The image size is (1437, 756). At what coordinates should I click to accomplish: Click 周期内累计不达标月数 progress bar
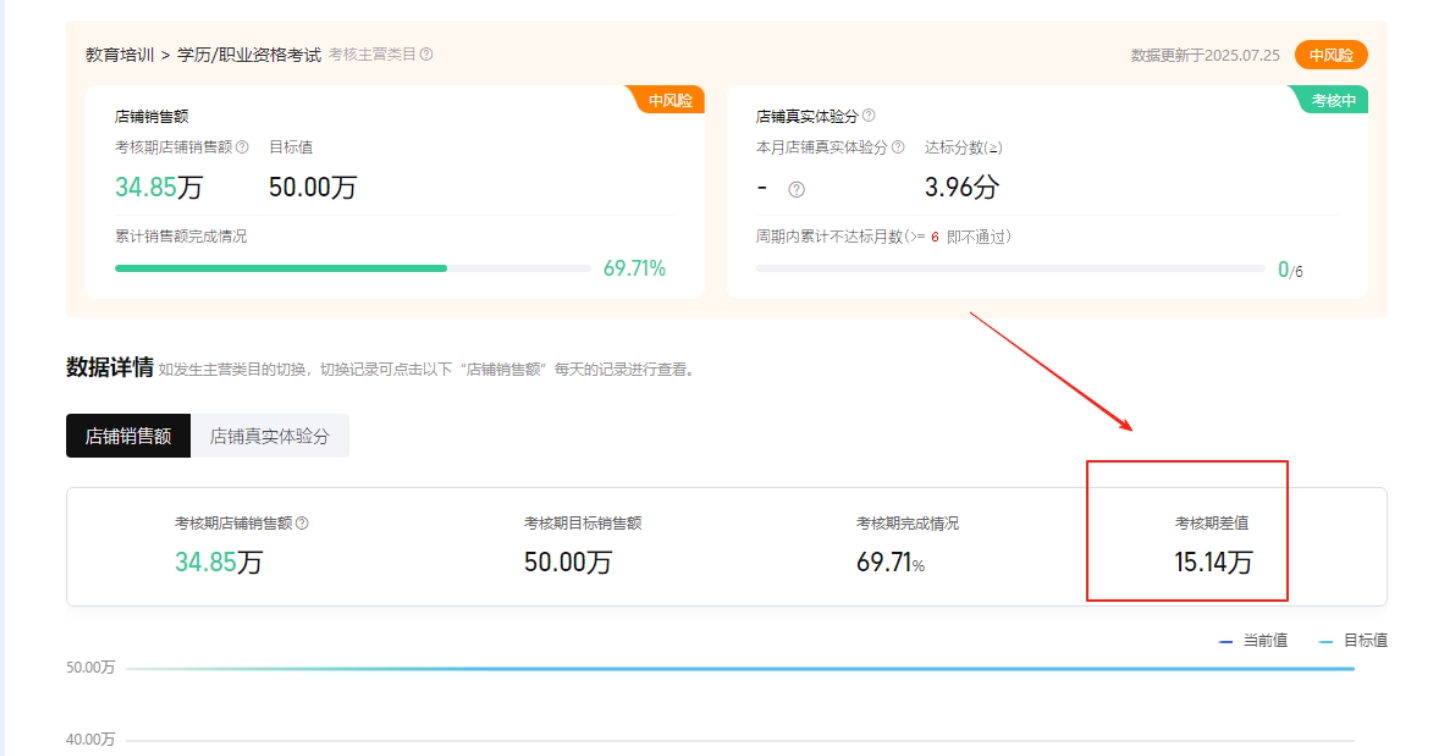pos(1010,268)
